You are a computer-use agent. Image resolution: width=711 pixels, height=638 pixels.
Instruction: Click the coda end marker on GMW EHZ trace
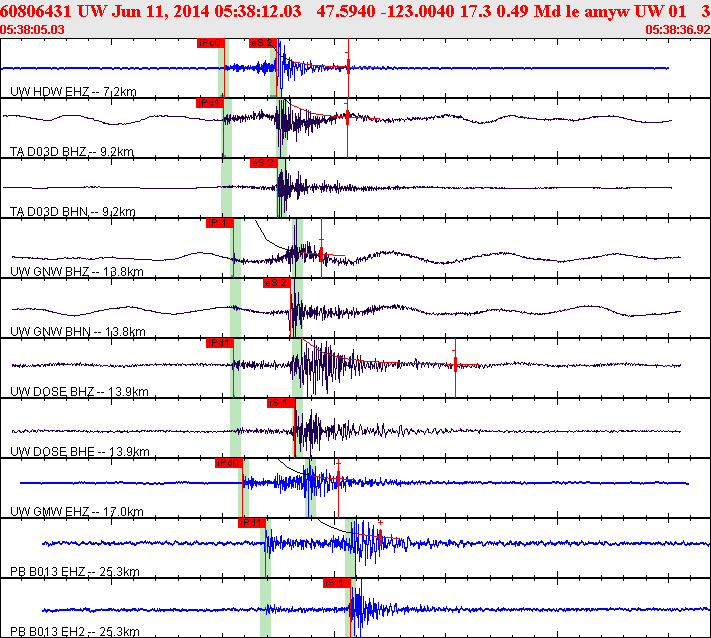click(x=338, y=478)
